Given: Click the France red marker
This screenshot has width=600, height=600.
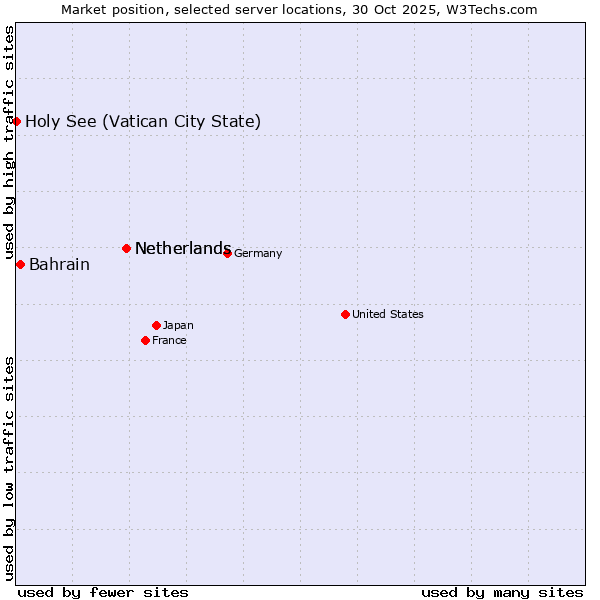Looking at the screenshot, I should pyautogui.click(x=145, y=340).
